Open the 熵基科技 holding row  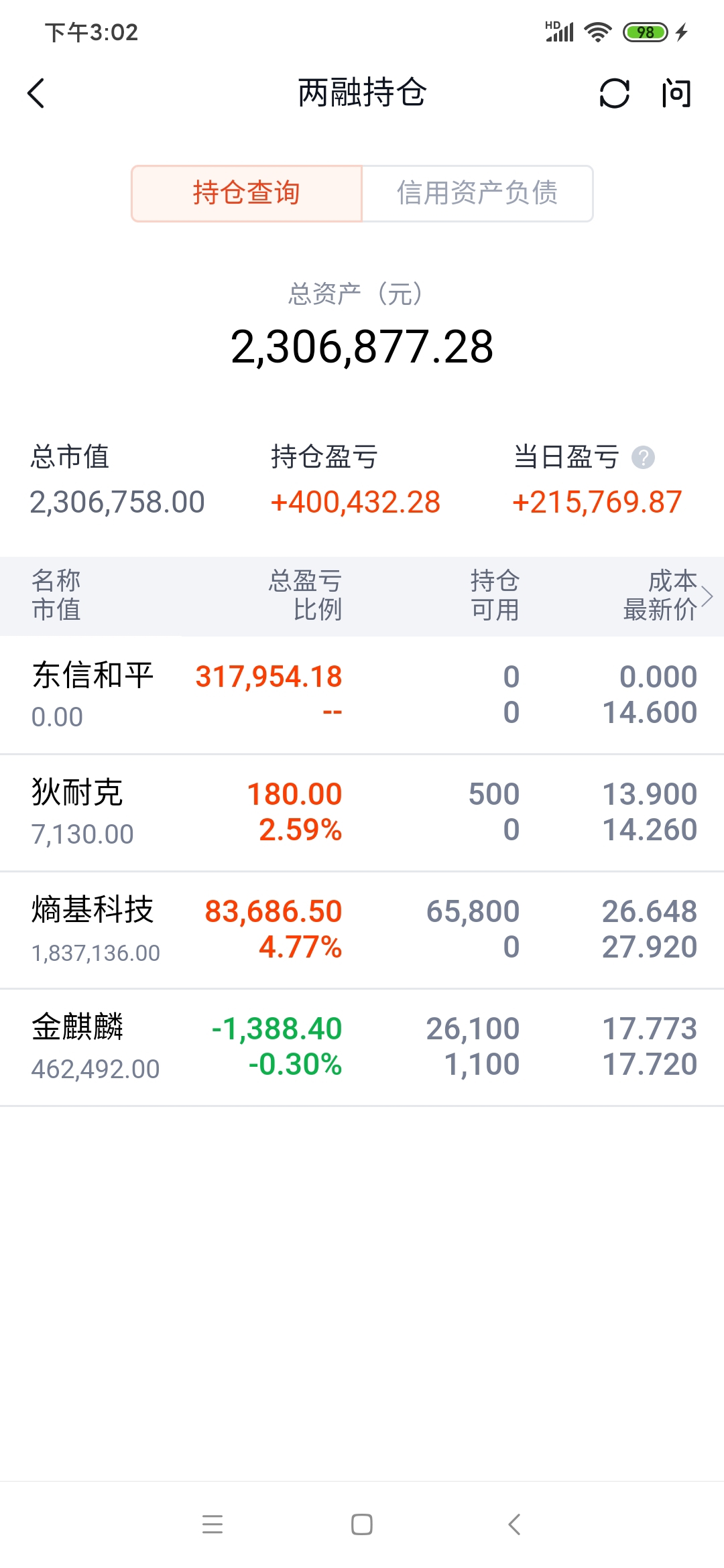click(x=362, y=929)
